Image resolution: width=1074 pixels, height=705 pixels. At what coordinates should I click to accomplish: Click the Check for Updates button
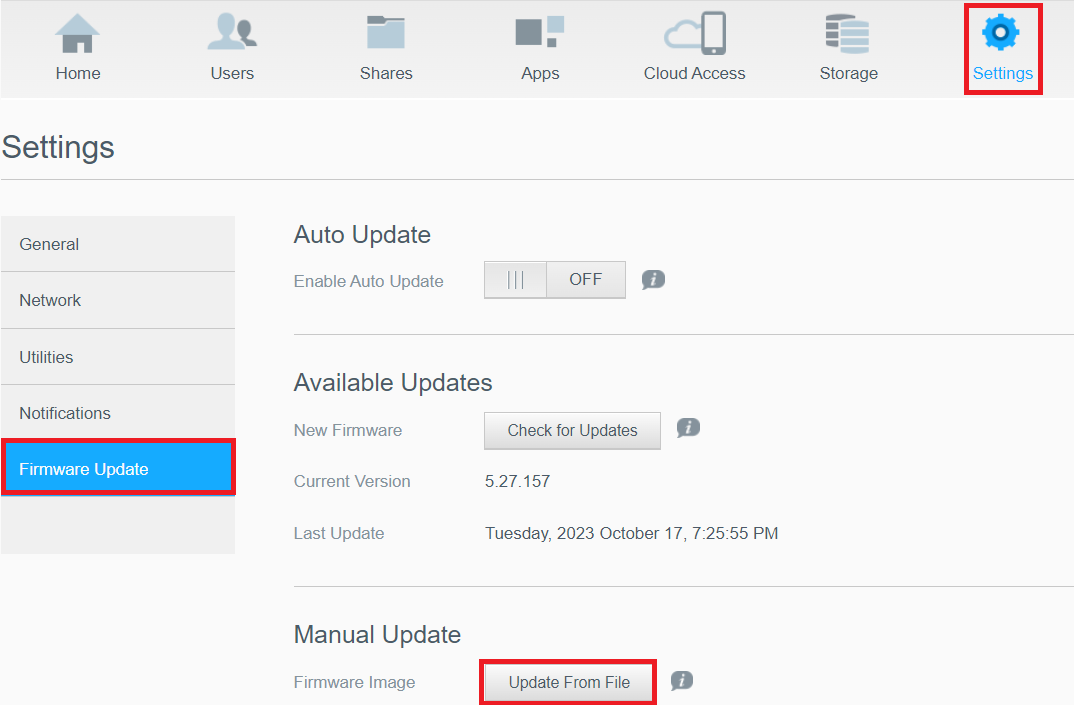572,430
